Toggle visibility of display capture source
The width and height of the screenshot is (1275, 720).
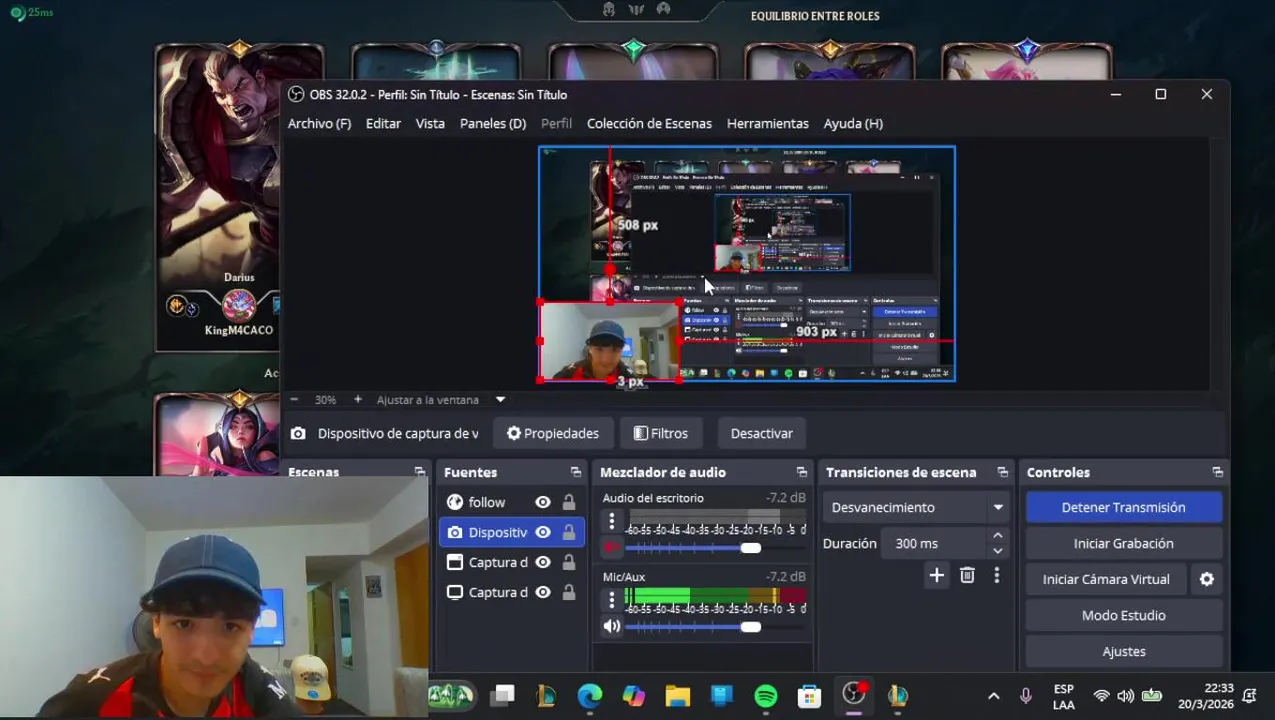543,592
